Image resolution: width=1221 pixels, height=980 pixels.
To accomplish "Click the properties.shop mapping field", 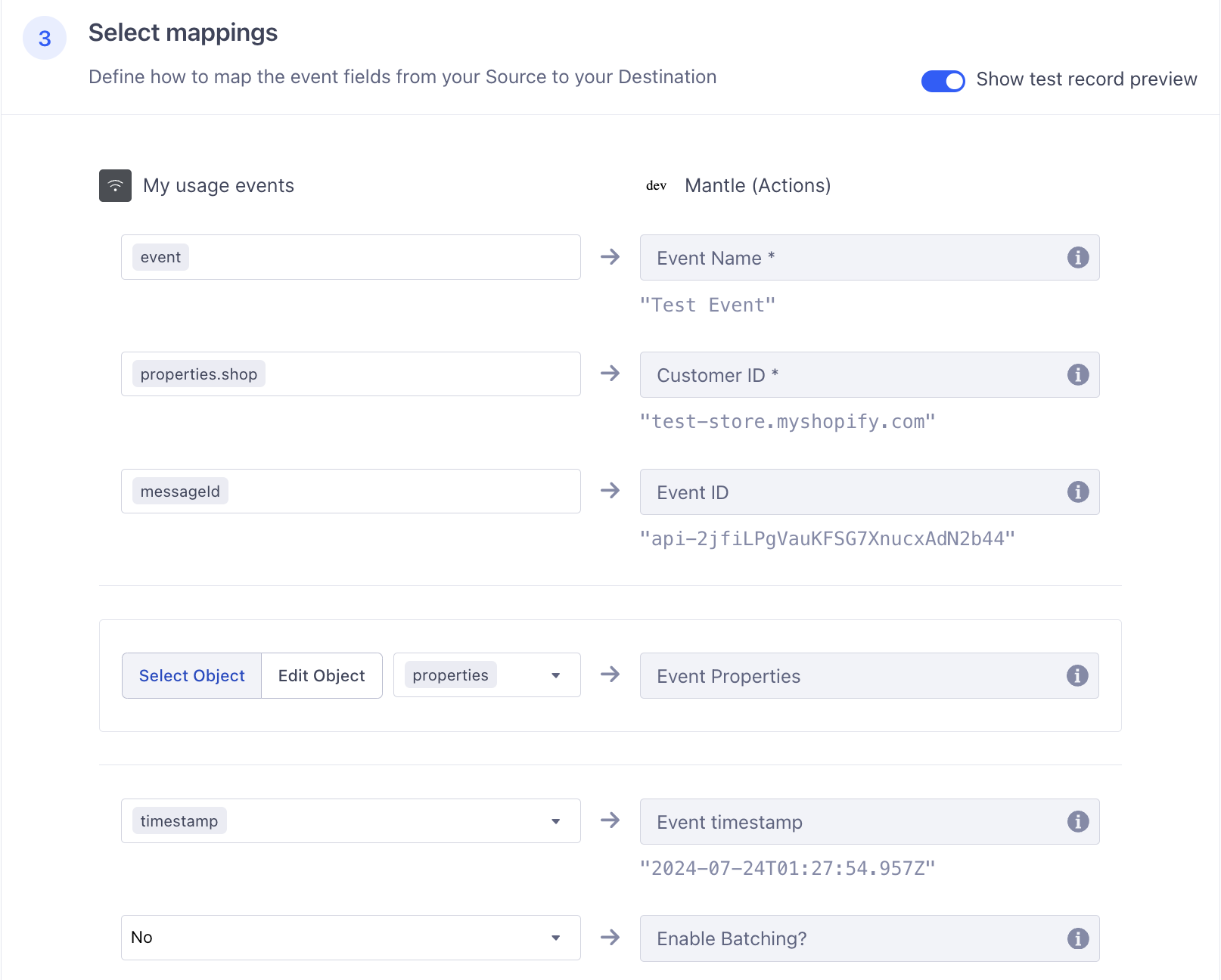I will 350,374.
